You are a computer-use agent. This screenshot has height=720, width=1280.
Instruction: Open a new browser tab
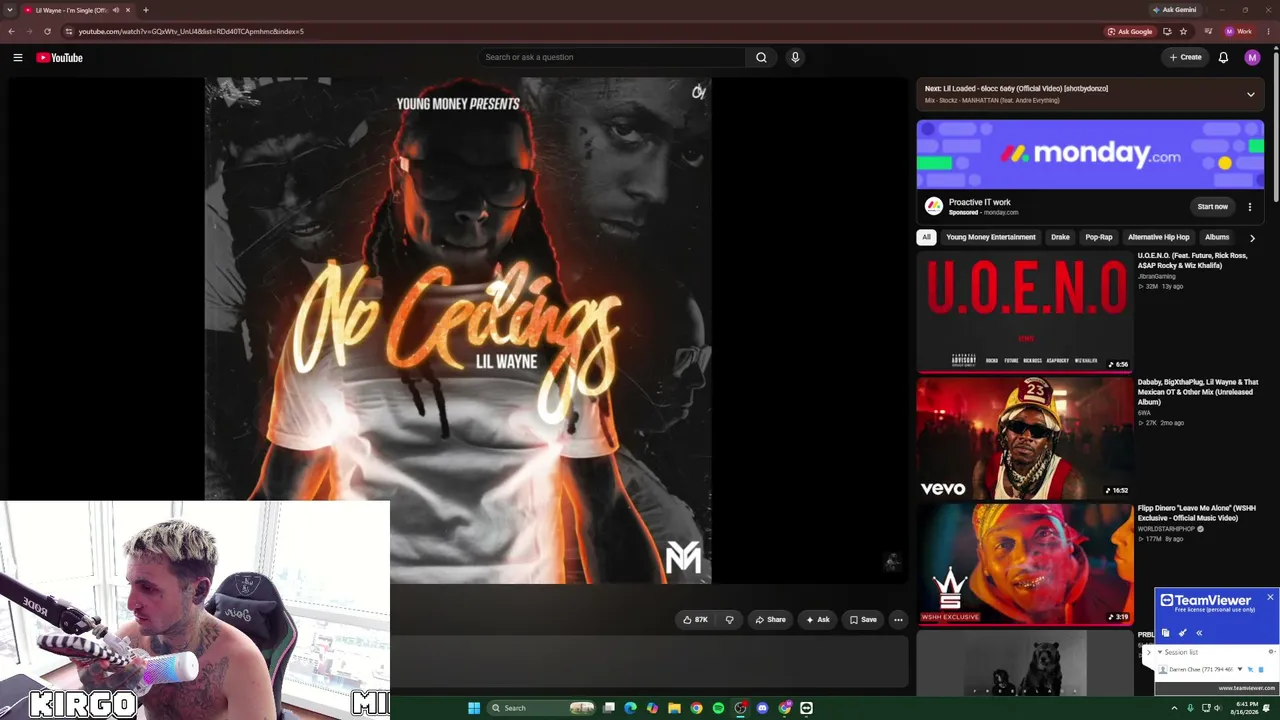146,10
